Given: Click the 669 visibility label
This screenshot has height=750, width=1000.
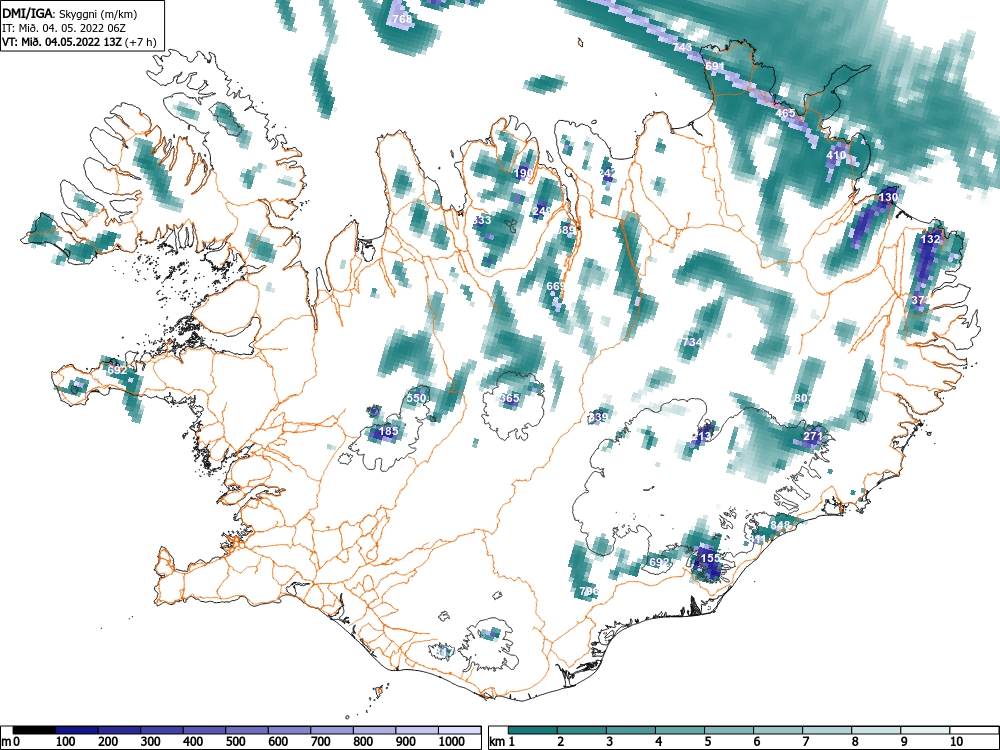Looking at the screenshot, I should pyautogui.click(x=556, y=286).
